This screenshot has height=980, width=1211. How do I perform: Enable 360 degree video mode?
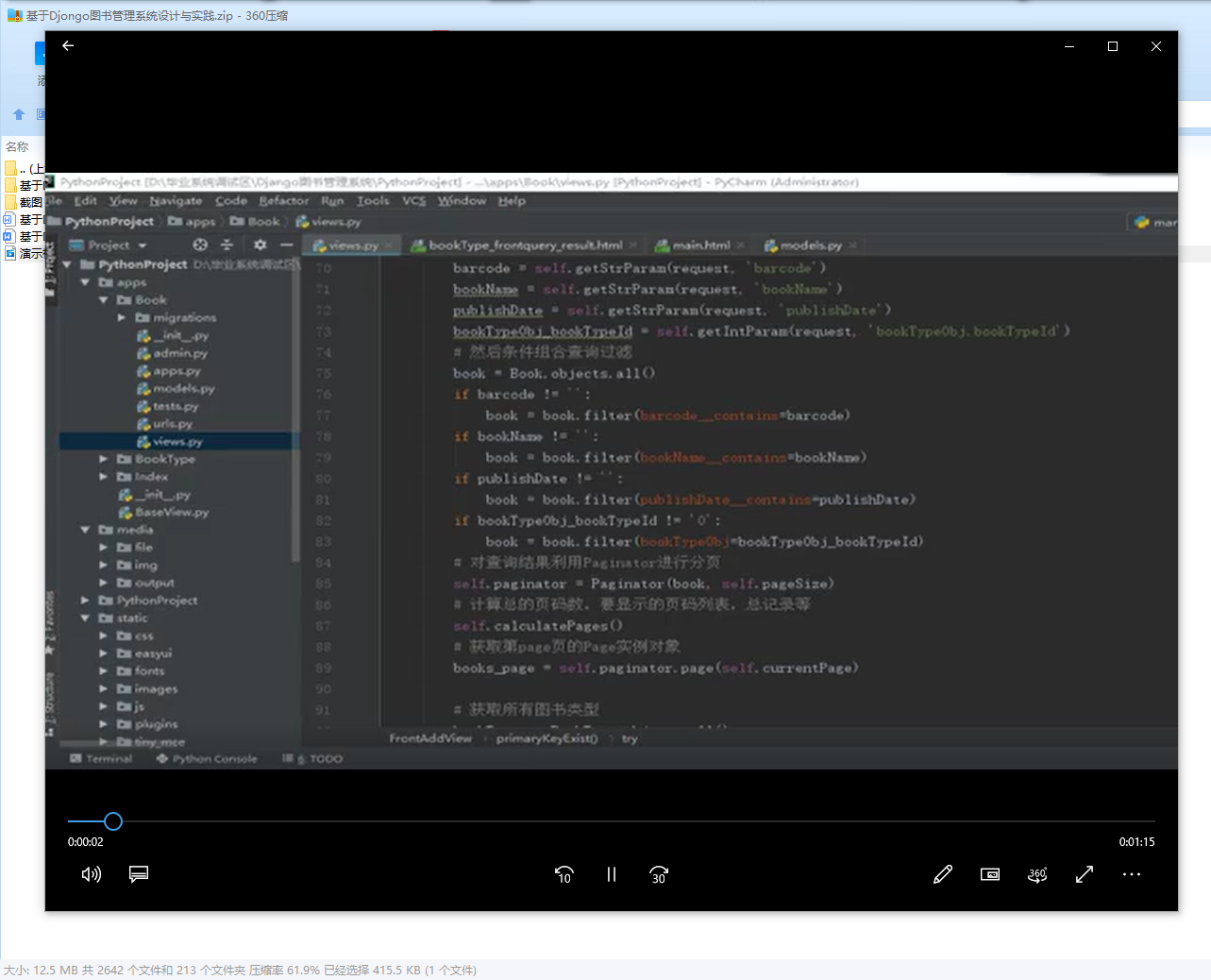coord(1037,874)
